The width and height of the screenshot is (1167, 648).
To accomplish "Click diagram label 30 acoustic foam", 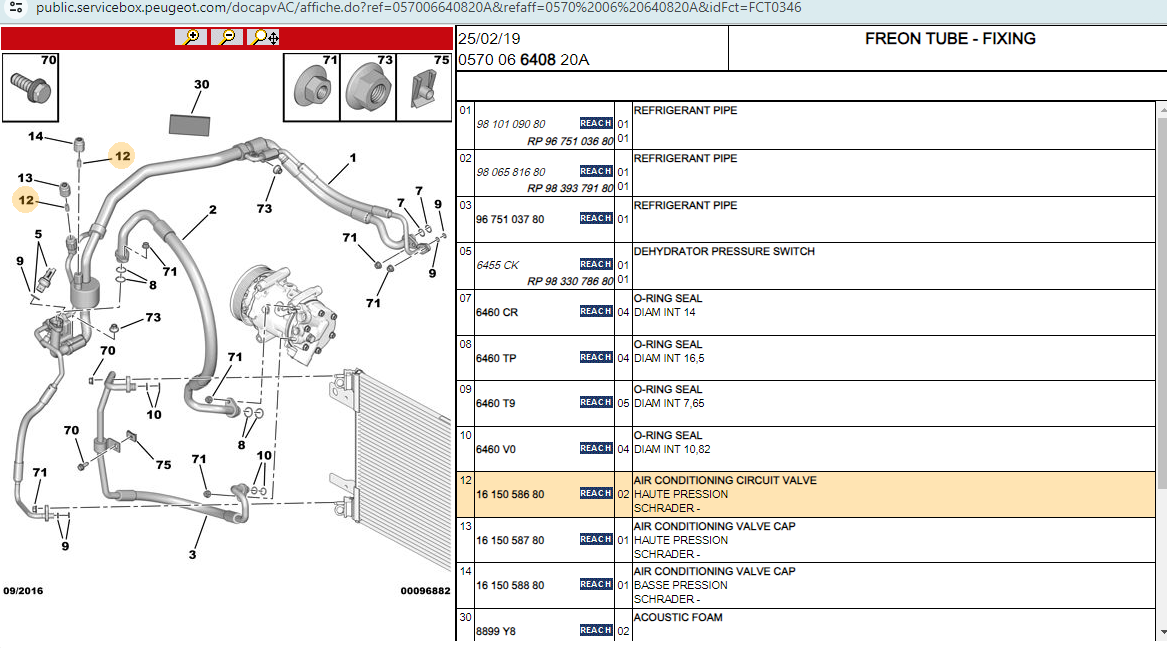I will tap(202, 85).
